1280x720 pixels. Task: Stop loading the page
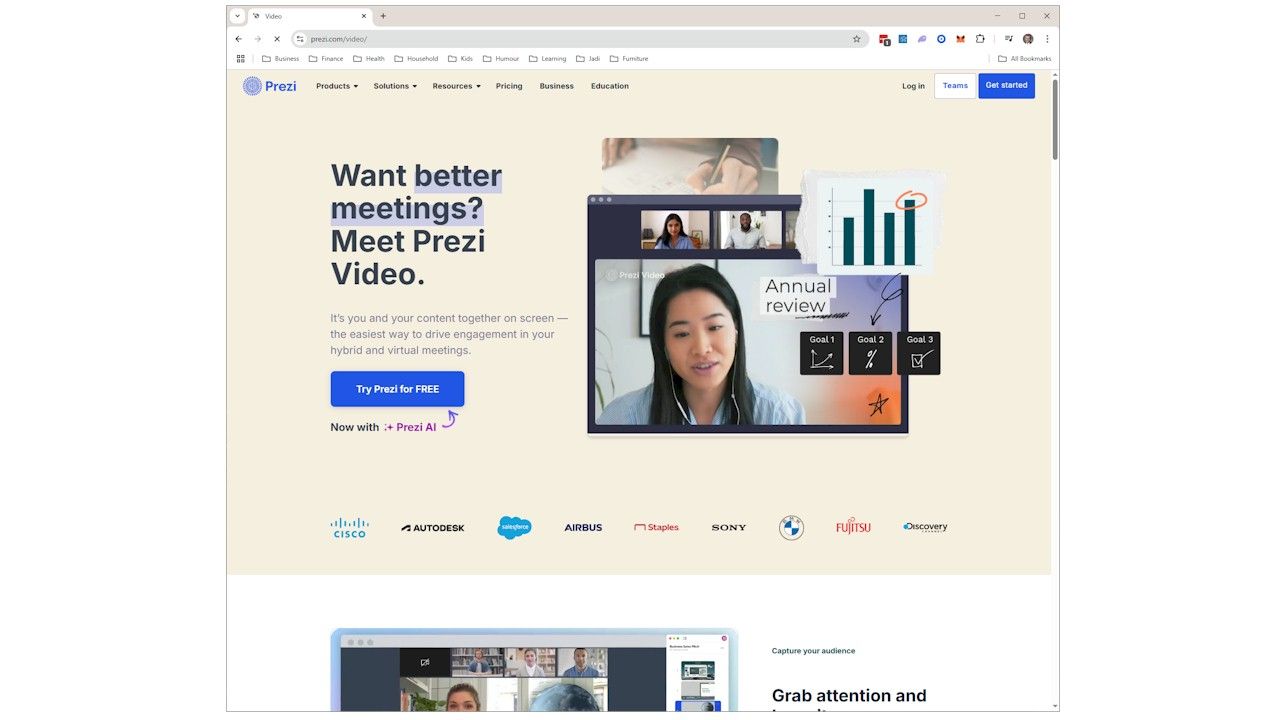pos(276,39)
